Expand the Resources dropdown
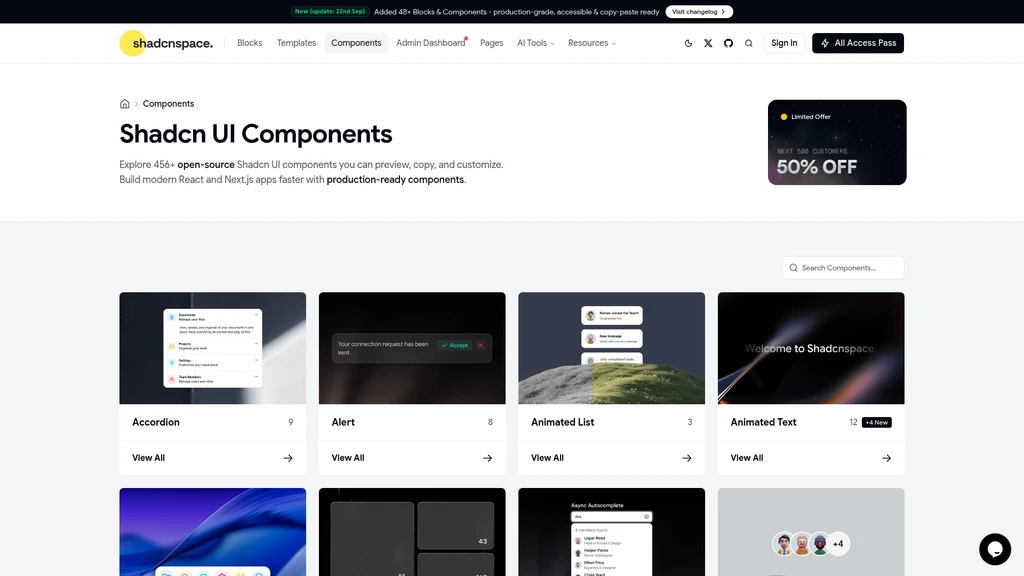1024x576 pixels. click(592, 43)
